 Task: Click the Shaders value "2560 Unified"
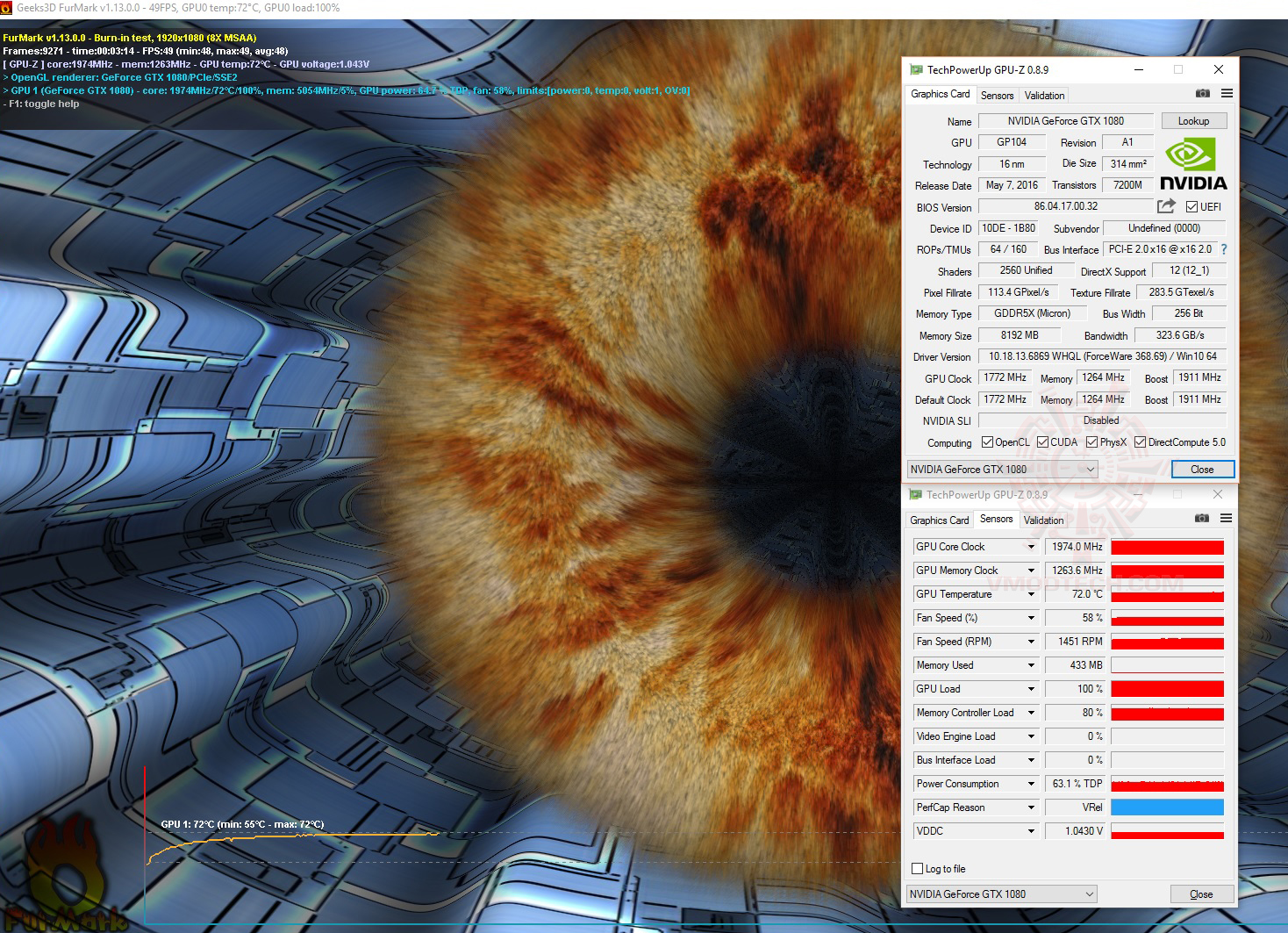(x=1027, y=270)
